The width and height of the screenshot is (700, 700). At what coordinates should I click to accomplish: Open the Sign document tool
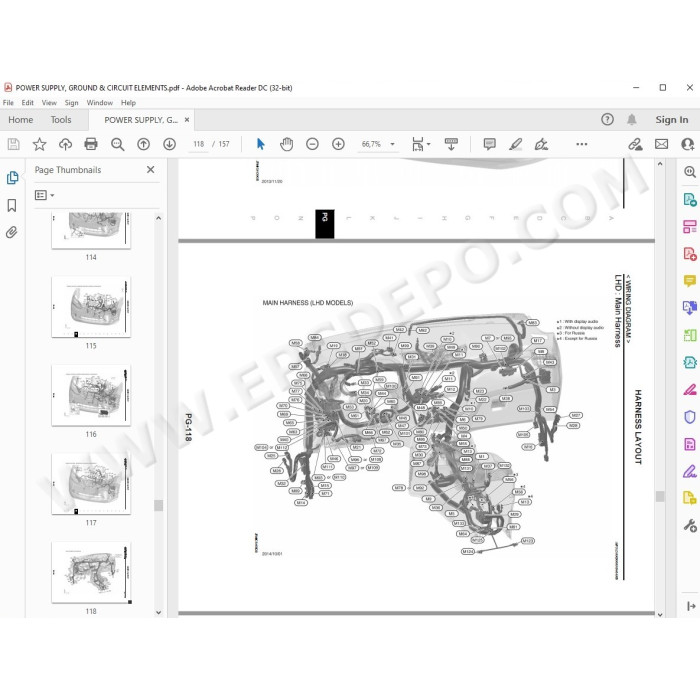coord(541,144)
